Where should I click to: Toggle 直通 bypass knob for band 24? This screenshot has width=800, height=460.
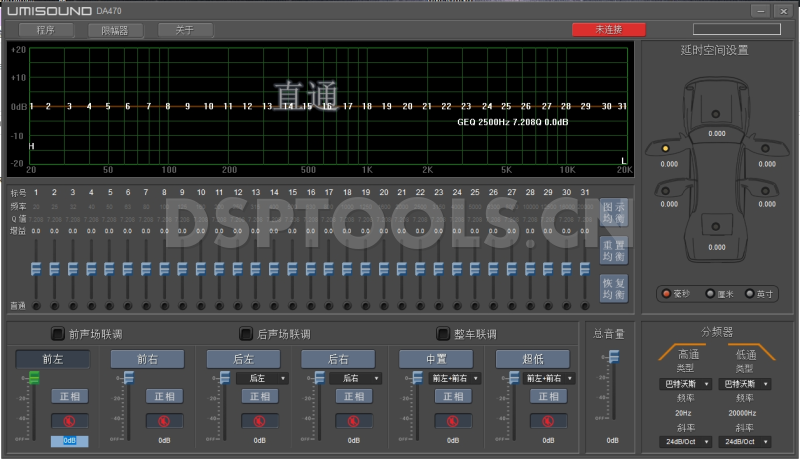(x=457, y=306)
